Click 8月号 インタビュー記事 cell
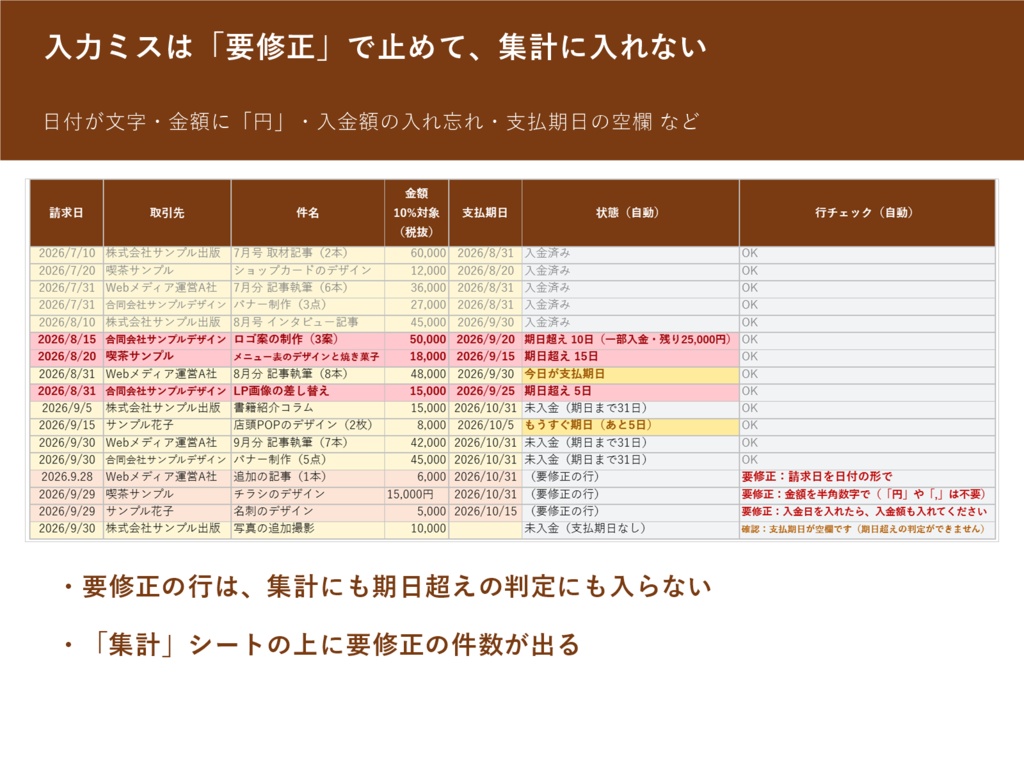The width and height of the screenshot is (1024, 768). [308, 322]
